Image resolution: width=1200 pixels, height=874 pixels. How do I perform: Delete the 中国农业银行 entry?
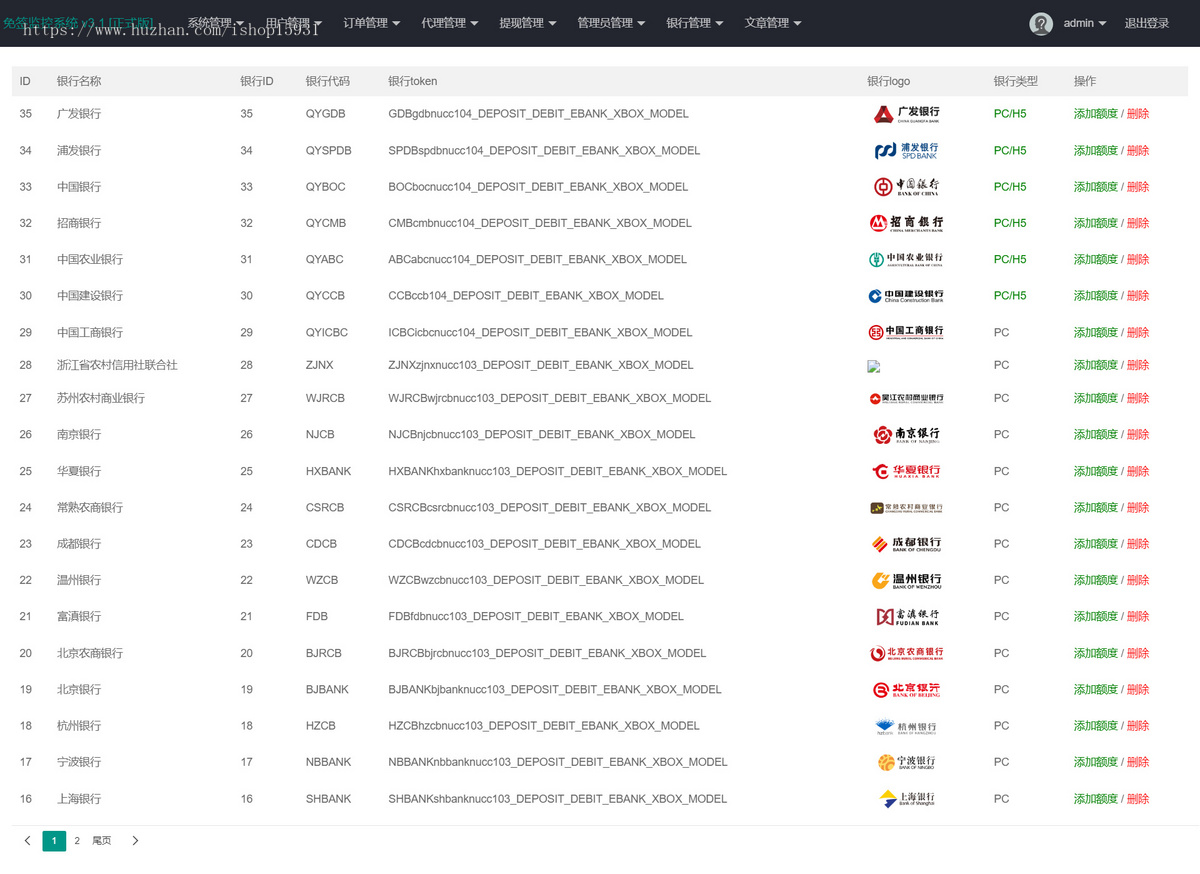point(1138,259)
